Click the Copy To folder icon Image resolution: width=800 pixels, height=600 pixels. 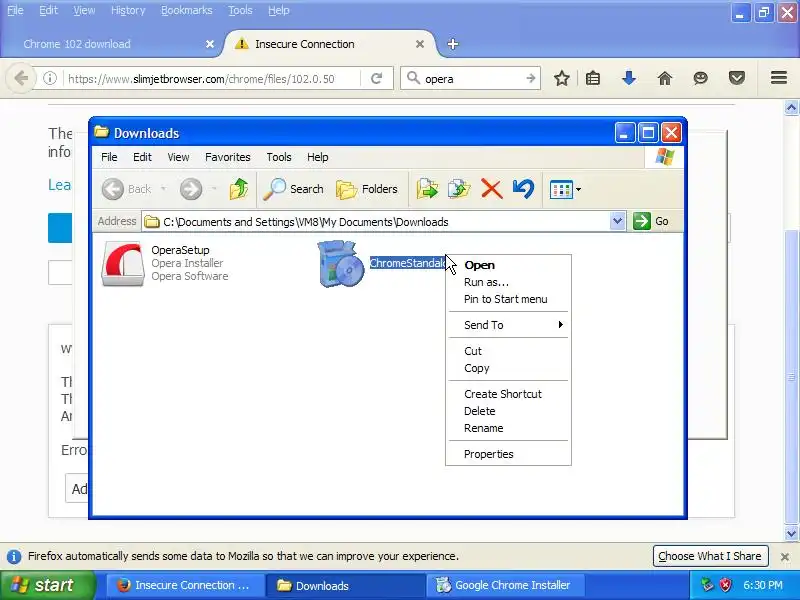tap(459, 189)
